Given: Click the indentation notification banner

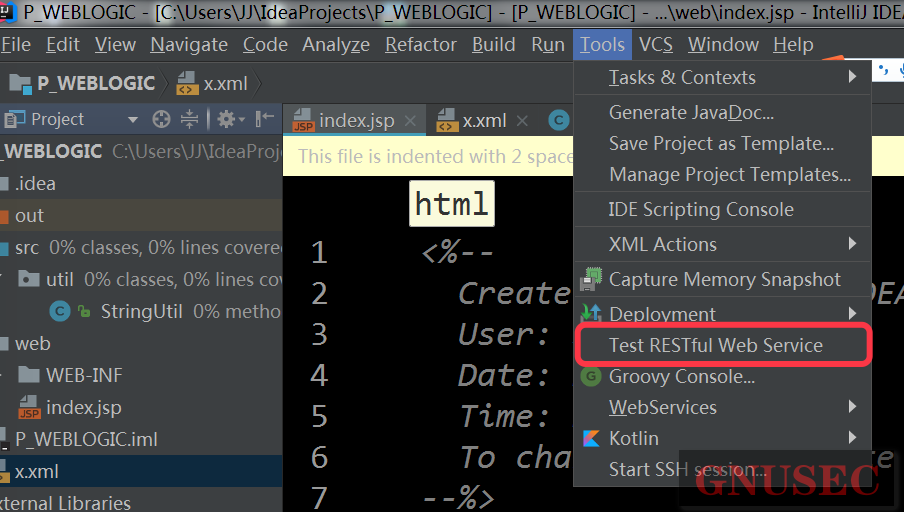Looking at the screenshot, I should pyautogui.click(x=428, y=156).
